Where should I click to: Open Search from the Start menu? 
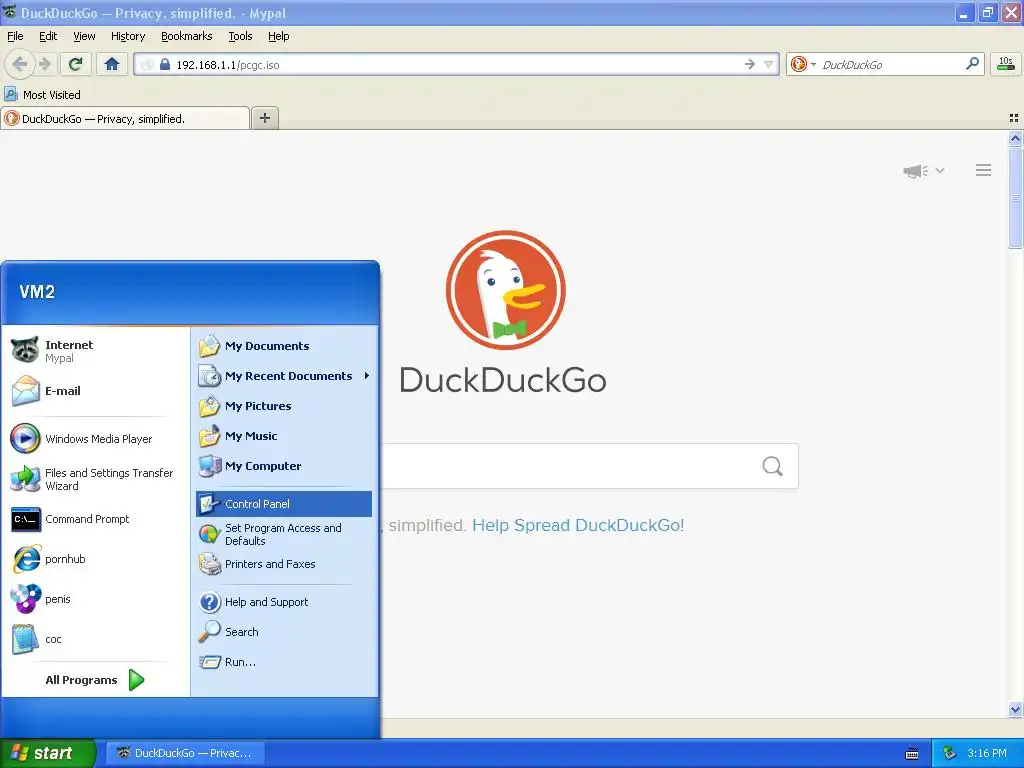point(284,632)
